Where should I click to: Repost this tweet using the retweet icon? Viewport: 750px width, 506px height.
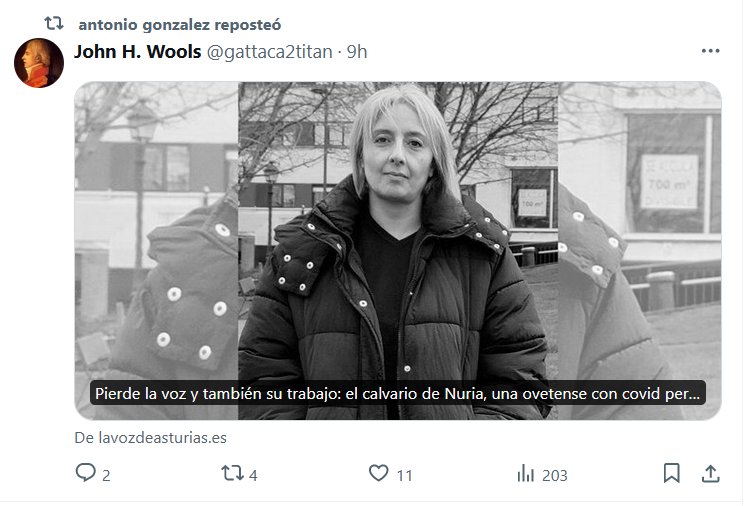point(232,473)
